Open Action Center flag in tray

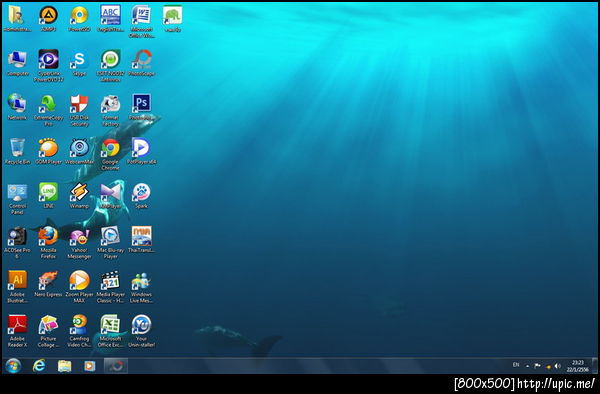coord(537,366)
